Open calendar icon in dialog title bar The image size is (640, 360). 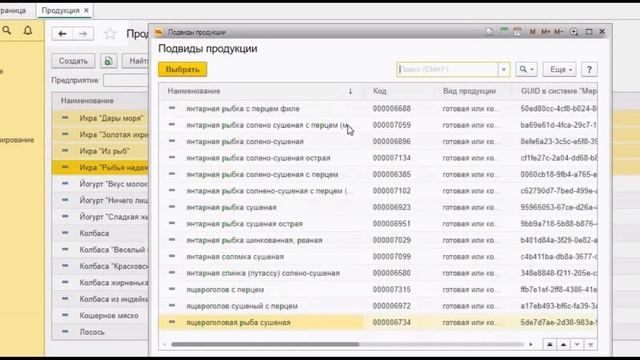tap(518, 32)
